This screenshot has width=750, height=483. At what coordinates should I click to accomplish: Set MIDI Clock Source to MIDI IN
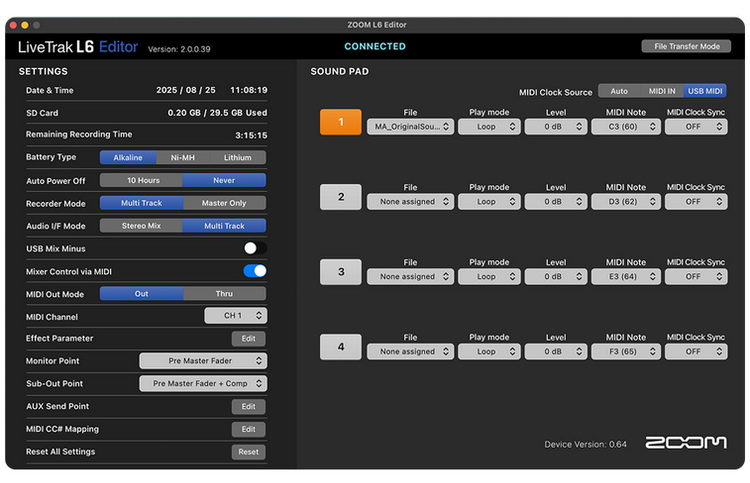[x=662, y=91]
